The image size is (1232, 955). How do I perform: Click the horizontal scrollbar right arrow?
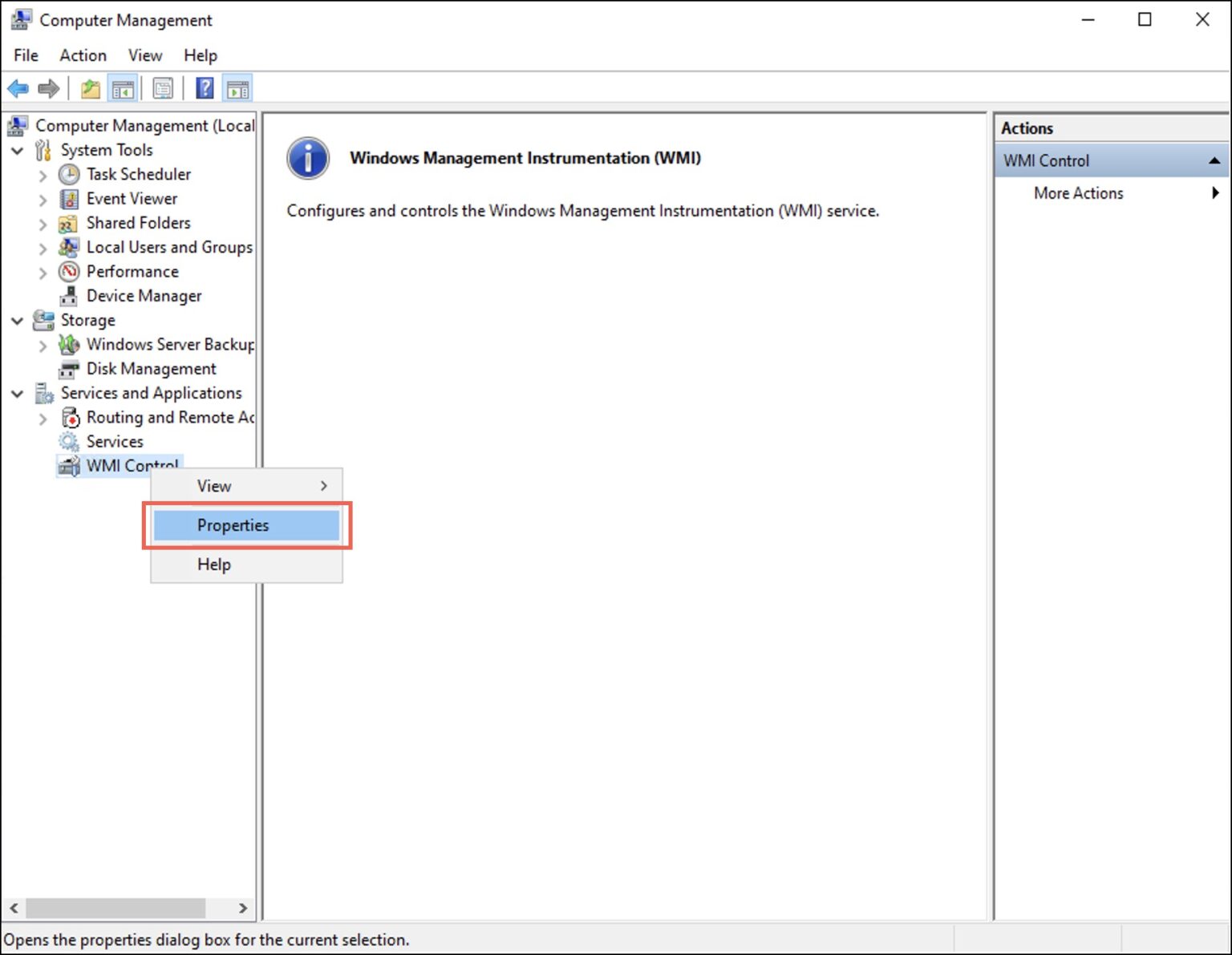243,908
